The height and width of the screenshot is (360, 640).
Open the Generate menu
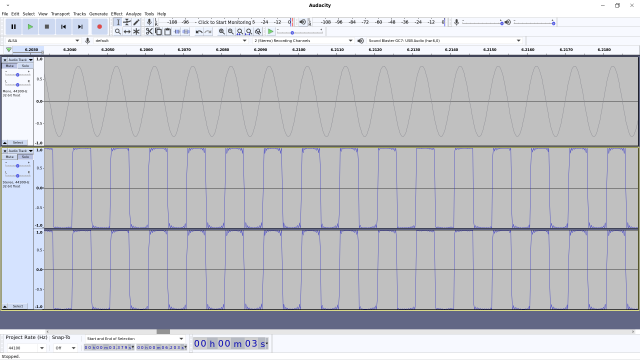[98, 14]
